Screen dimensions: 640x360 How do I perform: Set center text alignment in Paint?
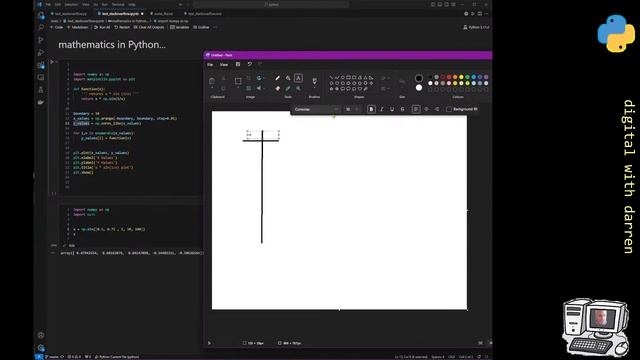pyautogui.click(x=427, y=109)
